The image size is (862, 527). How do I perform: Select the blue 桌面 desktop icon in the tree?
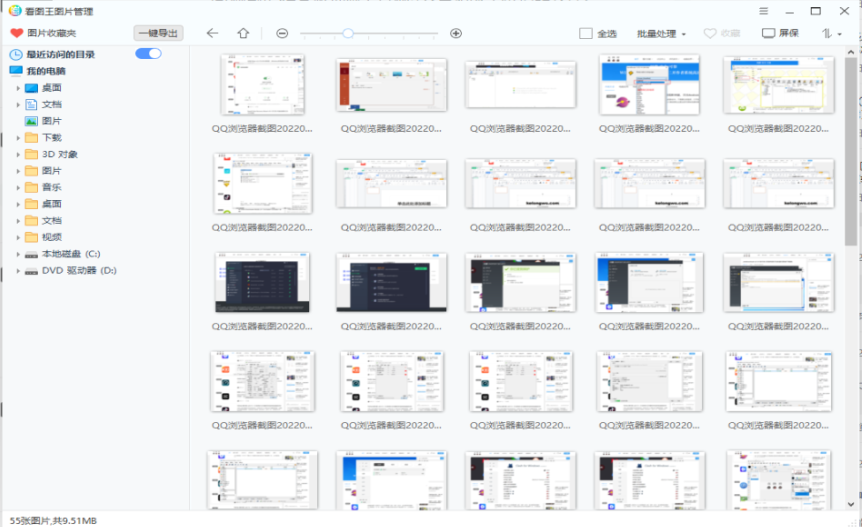click(31, 88)
